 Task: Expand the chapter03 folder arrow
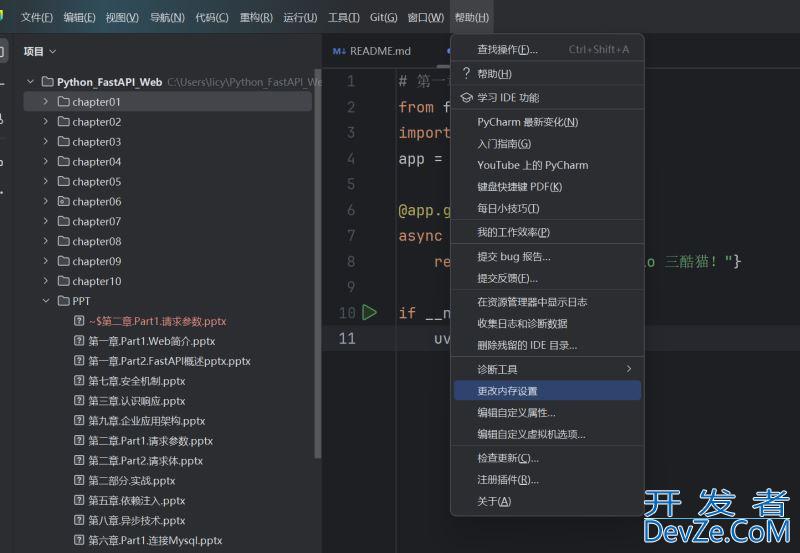pyautogui.click(x=45, y=141)
